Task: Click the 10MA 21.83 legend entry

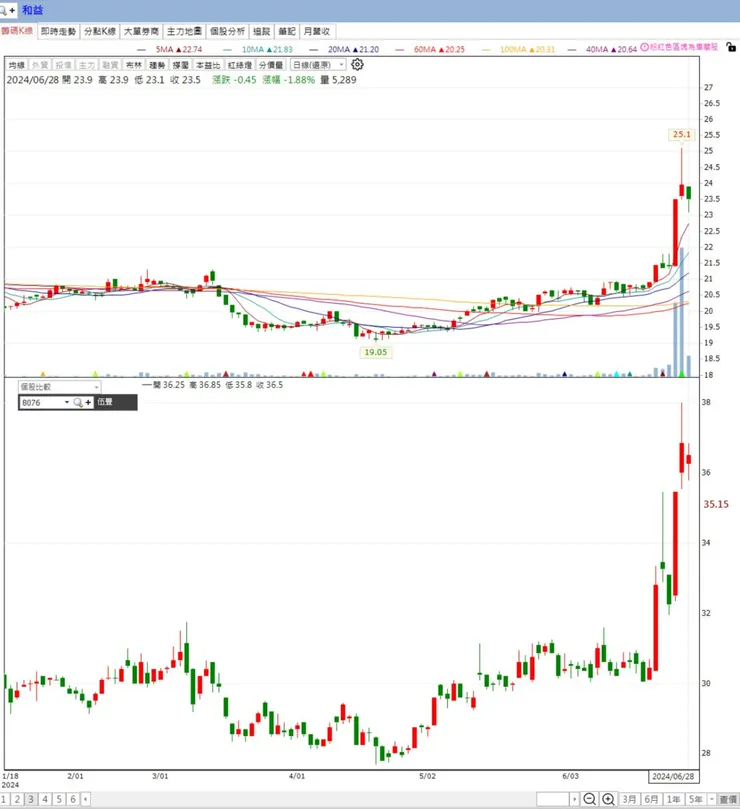Action: pos(258,50)
